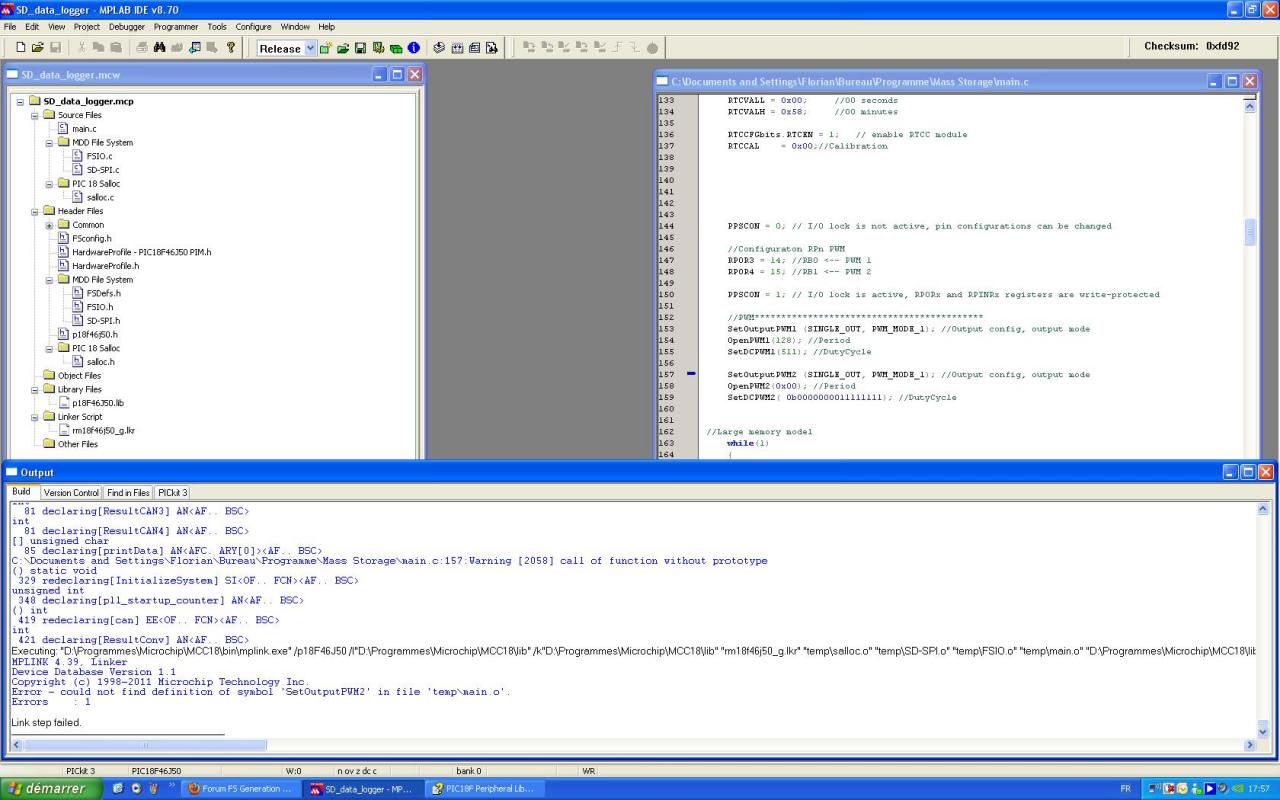Click the Output panel vertical scroll down arrow

[x=1262, y=731]
